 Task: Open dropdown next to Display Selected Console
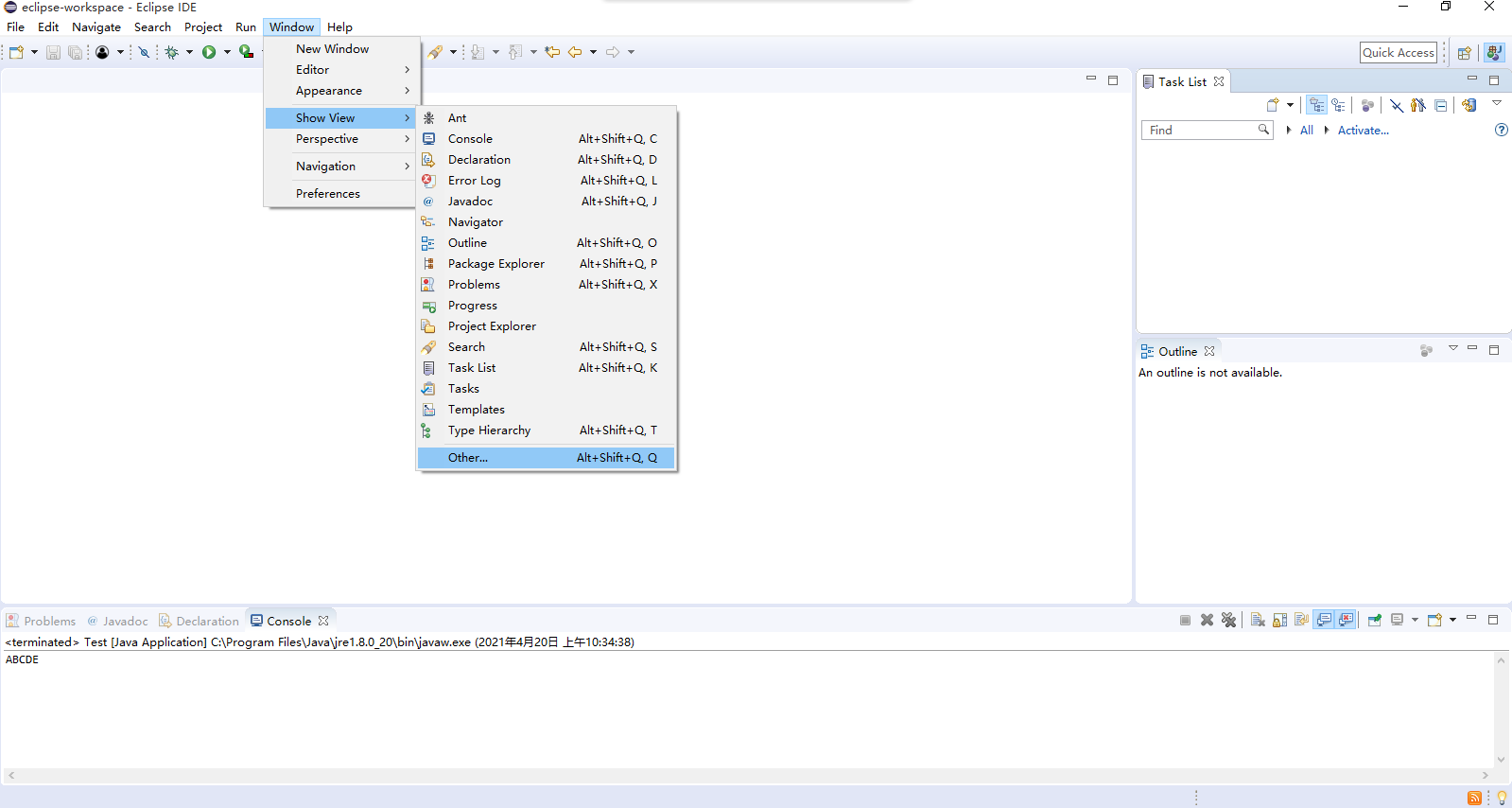click(1415, 620)
